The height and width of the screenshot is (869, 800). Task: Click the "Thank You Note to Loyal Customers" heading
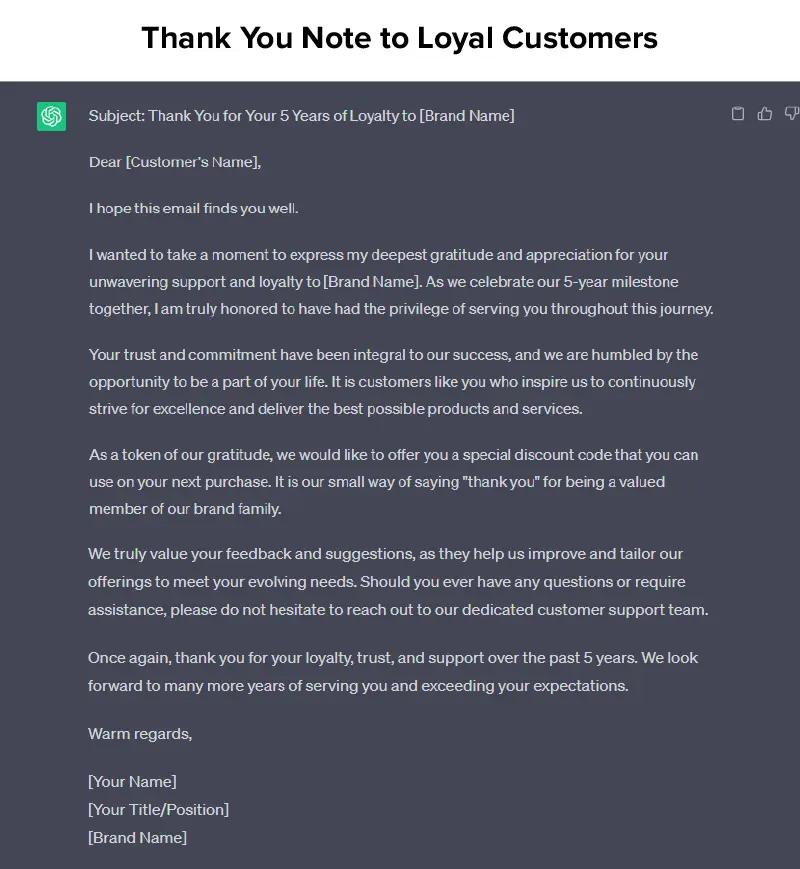pos(399,38)
